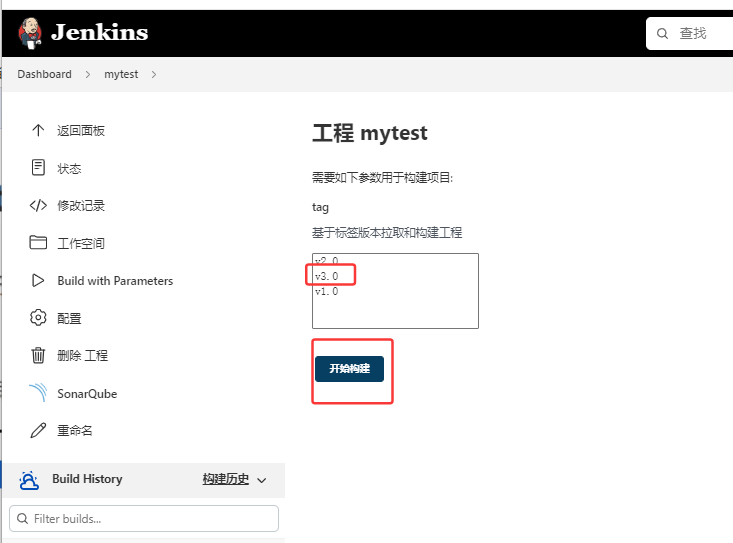Click the Build History weather icon
The height and width of the screenshot is (543, 733).
point(29,480)
